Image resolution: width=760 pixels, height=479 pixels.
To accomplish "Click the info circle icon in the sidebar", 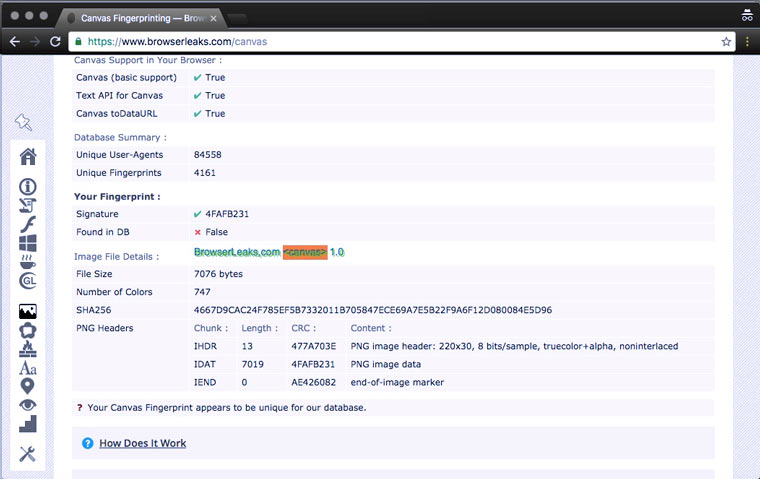I will [27, 186].
